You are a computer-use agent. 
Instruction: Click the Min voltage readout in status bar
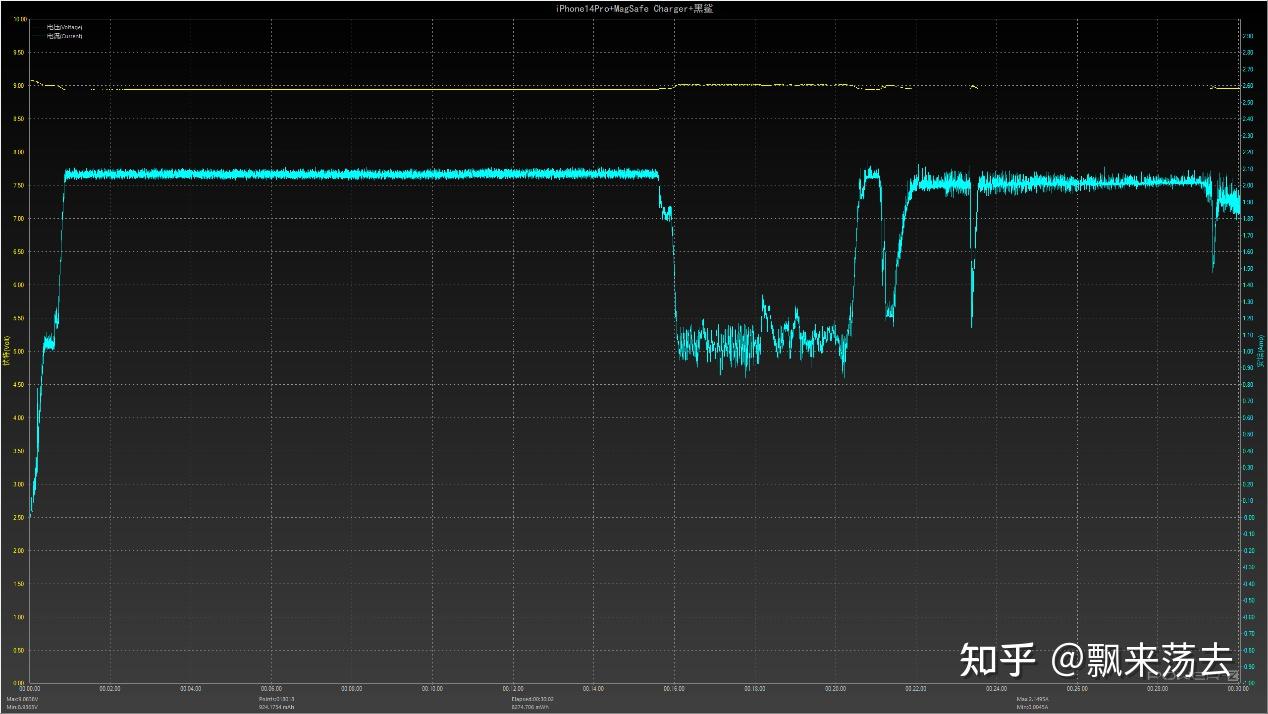(22, 707)
